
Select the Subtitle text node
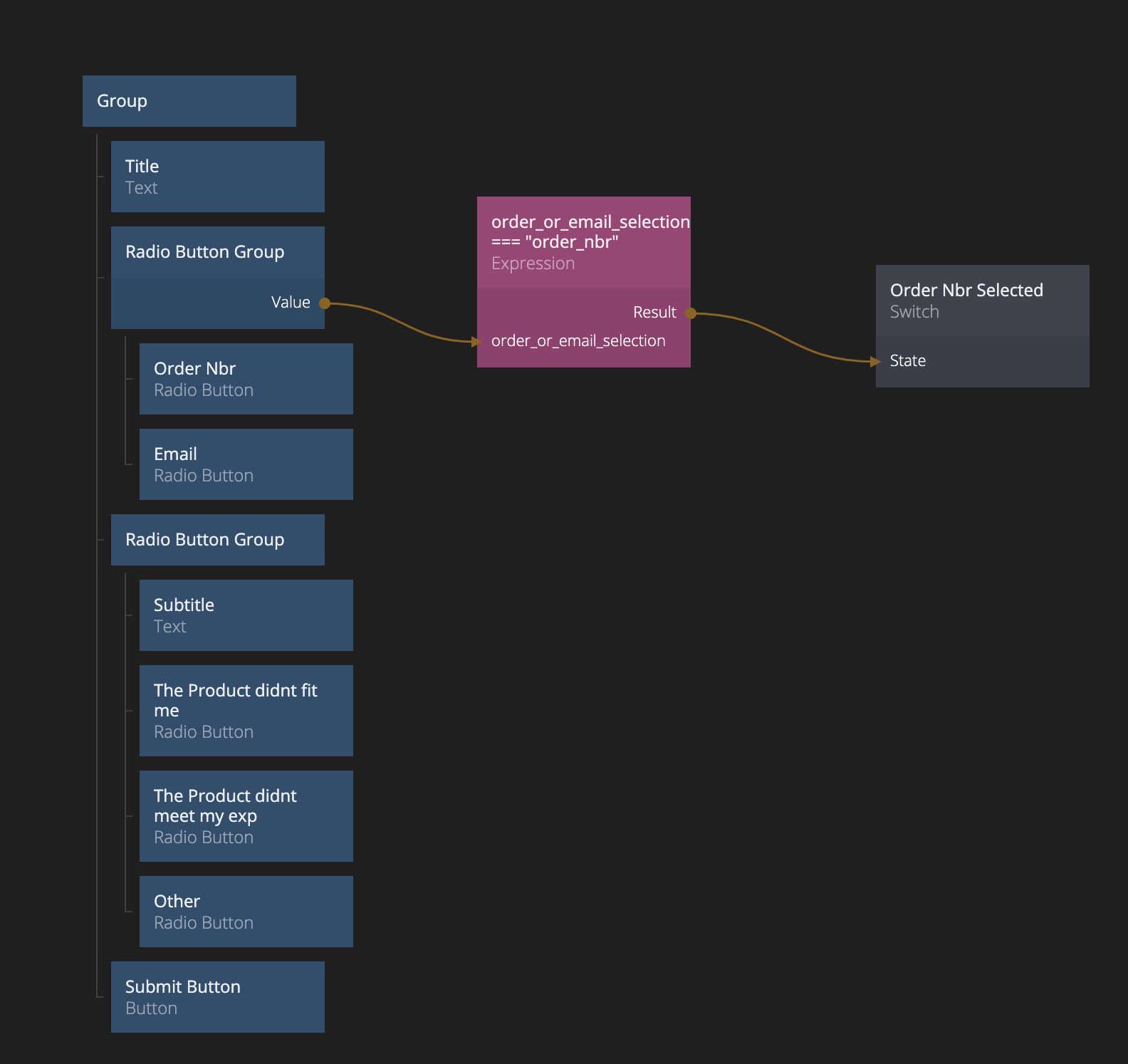[246, 615]
